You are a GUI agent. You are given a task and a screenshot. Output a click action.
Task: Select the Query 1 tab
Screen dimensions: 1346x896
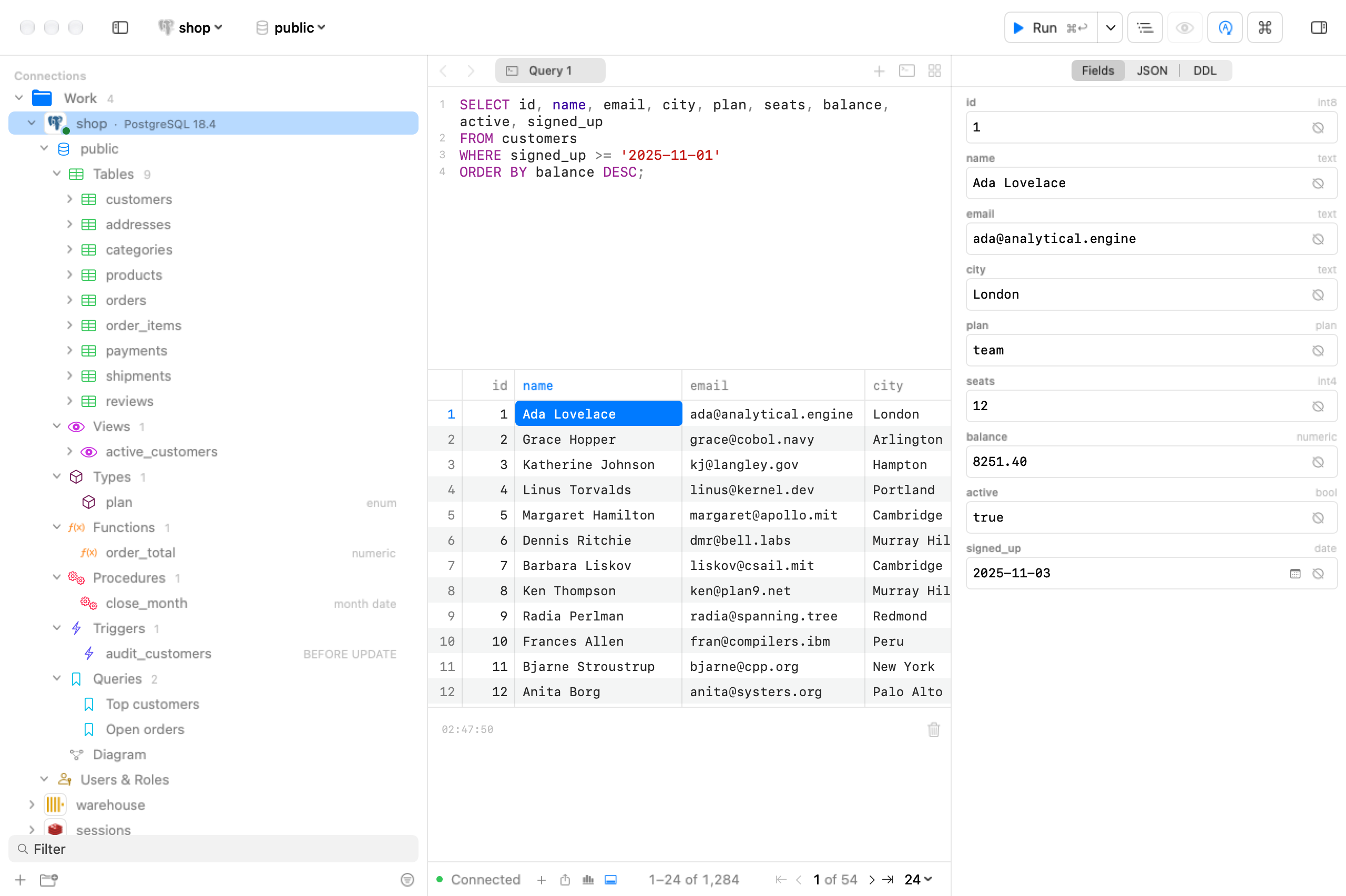549,70
